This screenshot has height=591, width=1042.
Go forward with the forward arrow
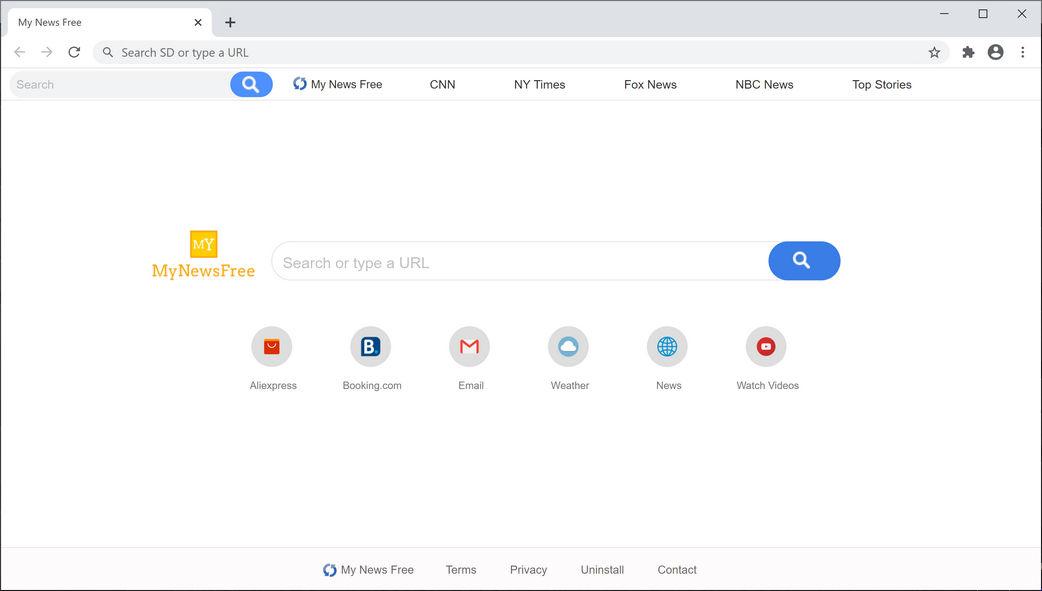coord(47,53)
